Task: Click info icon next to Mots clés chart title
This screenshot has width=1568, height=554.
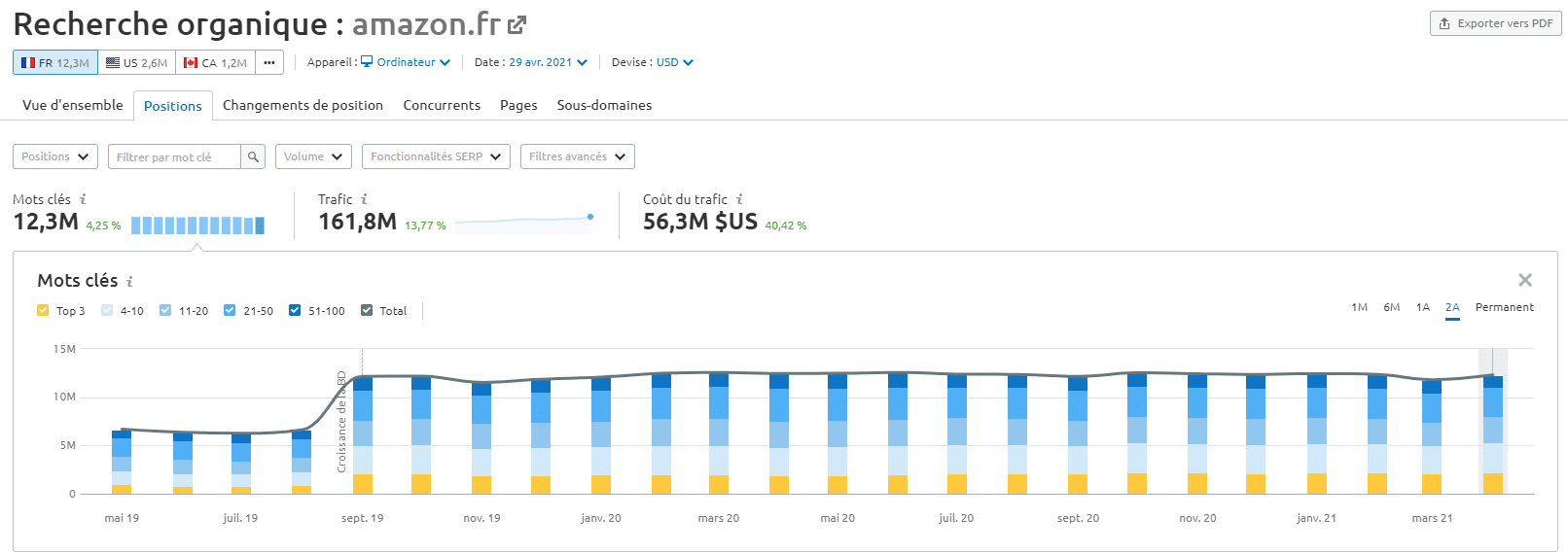Action: point(129,282)
